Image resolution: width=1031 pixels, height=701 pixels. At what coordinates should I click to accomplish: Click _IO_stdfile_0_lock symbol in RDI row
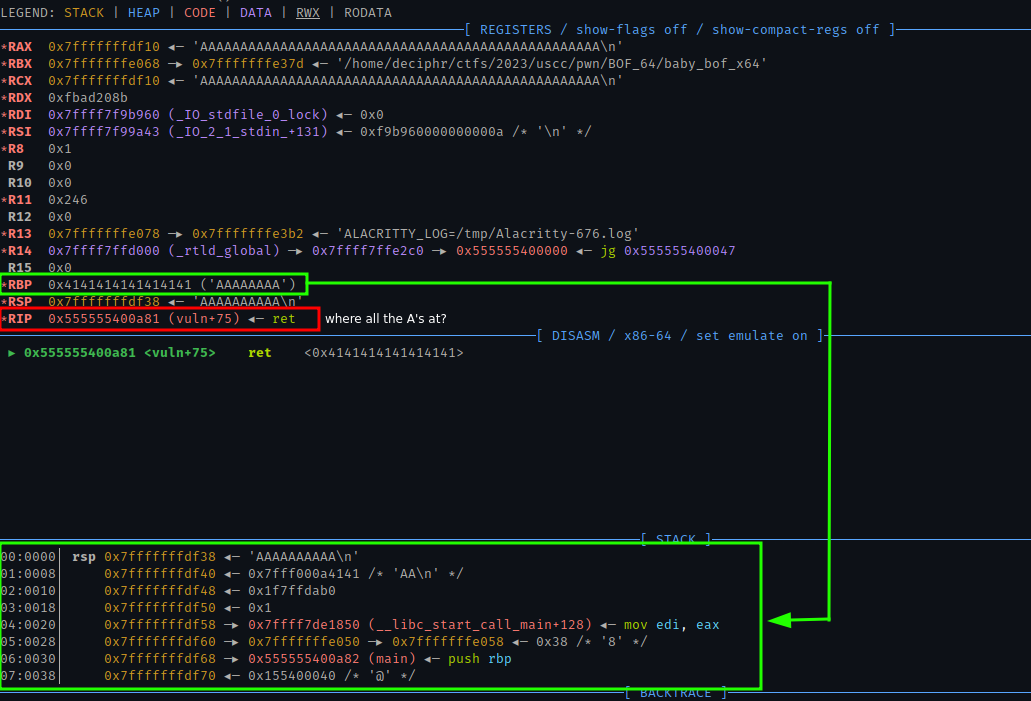click(x=248, y=115)
